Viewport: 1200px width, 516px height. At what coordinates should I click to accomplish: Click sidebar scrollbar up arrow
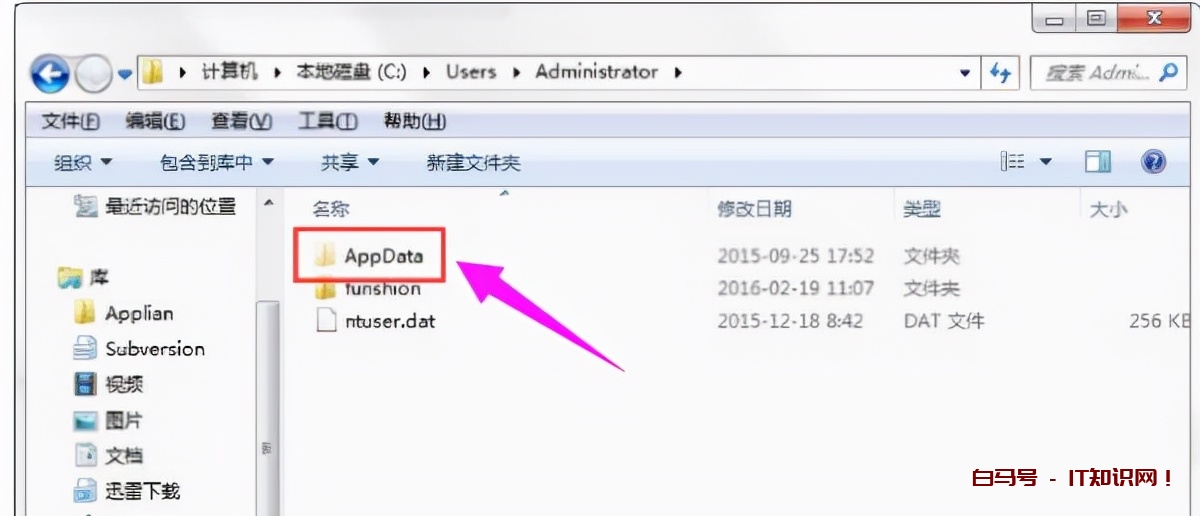267,203
